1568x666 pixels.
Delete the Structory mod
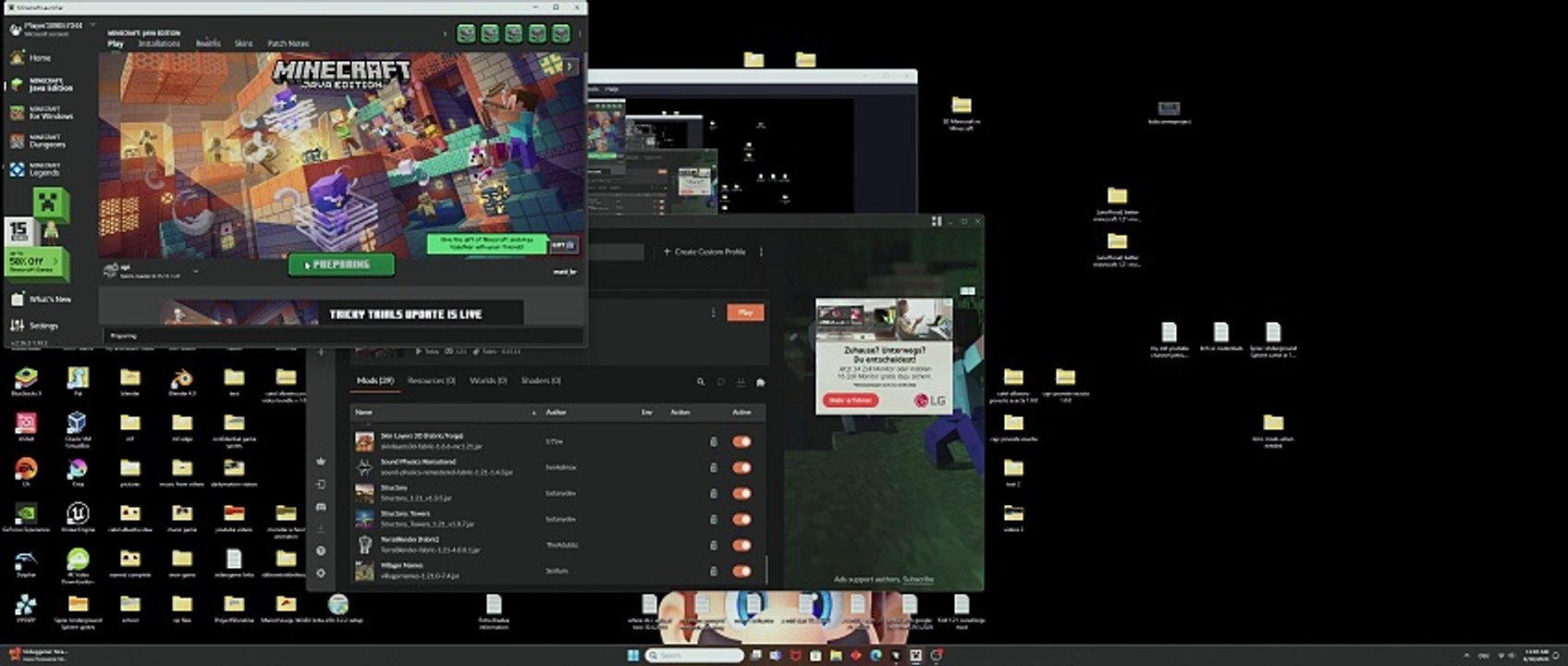pyautogui.click(x=713, y=494)
